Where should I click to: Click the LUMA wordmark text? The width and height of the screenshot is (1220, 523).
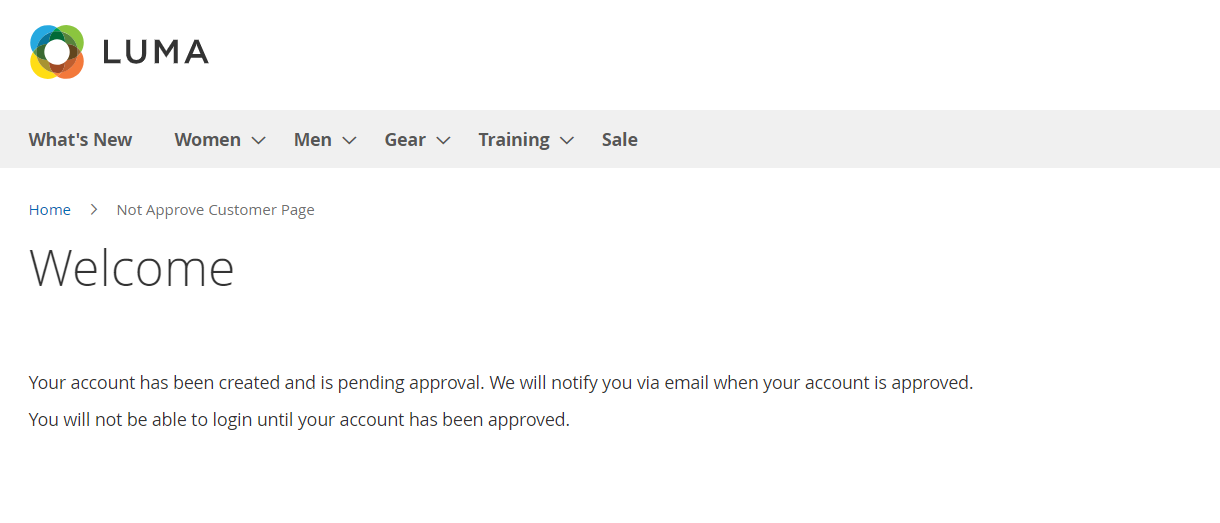(155, 52)
